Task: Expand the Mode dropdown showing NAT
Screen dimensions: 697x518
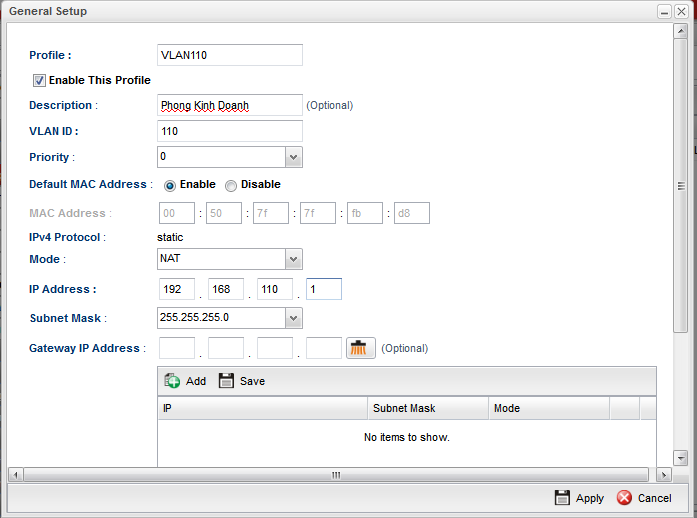Action: (293, 259)
